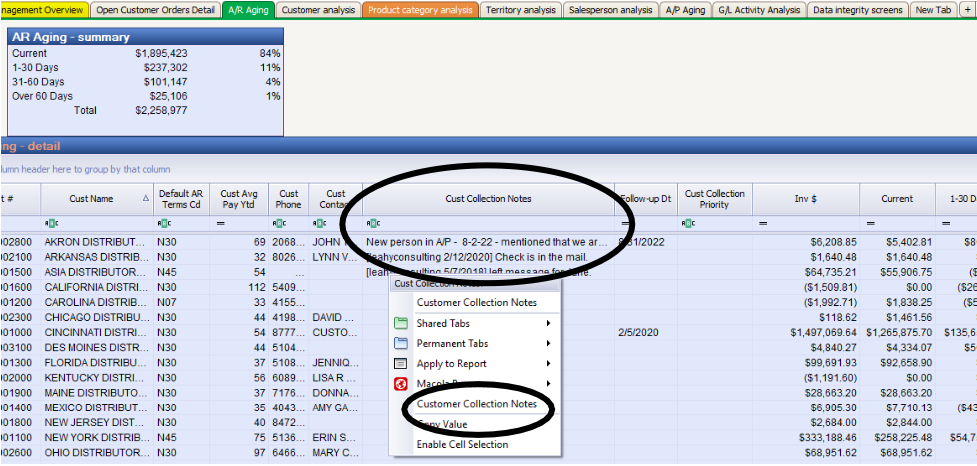This screenshot has width=977, height=466.
Task: Click the text filter icon under Default AR Terms Cd
Action: pos(163,223)
